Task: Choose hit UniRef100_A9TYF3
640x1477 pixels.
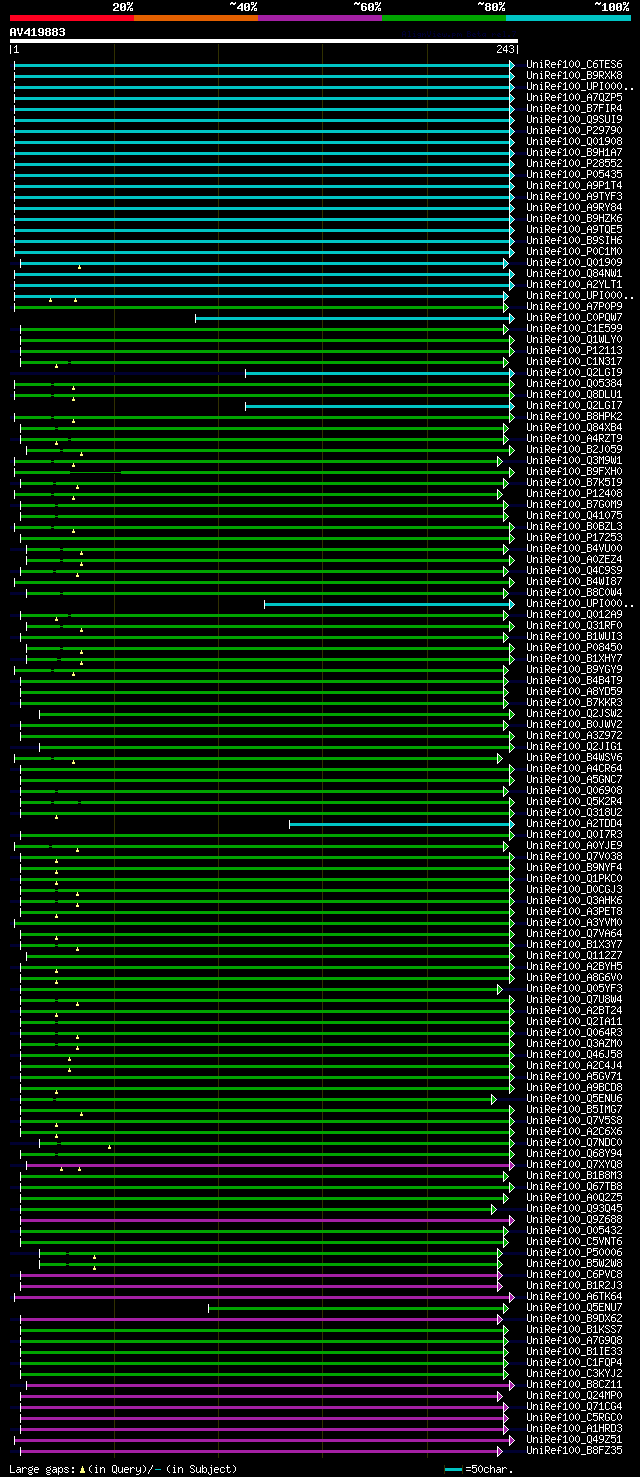Action: pyautogui.click(x=574, y=196)
